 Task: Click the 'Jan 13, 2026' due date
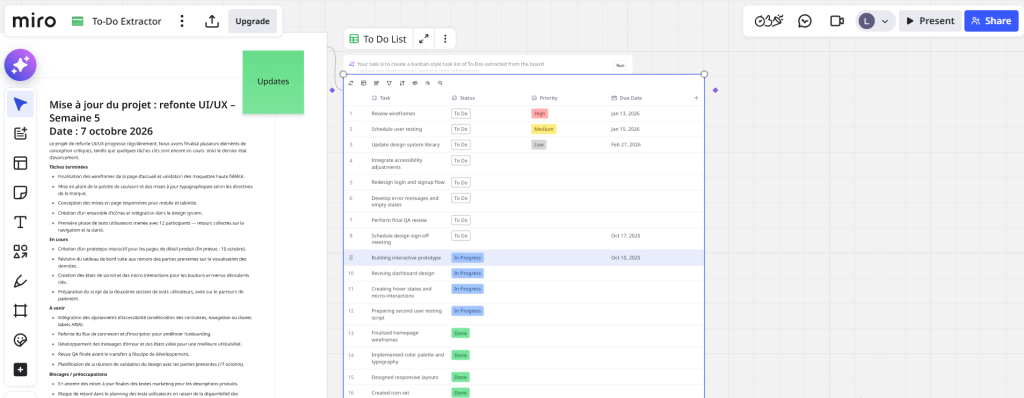(626, 114)
